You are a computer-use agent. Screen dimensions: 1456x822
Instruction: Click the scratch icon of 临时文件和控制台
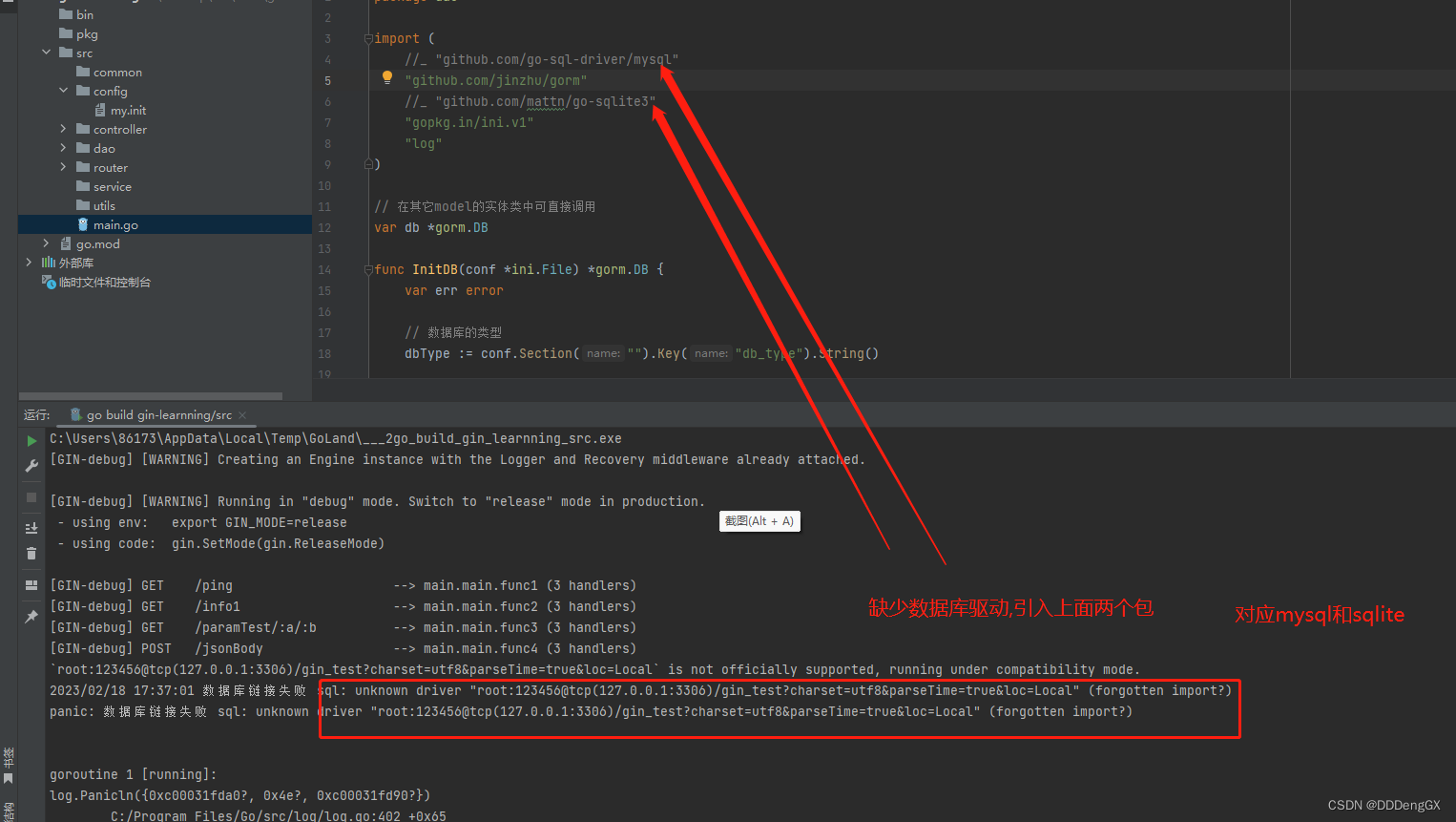49,282
